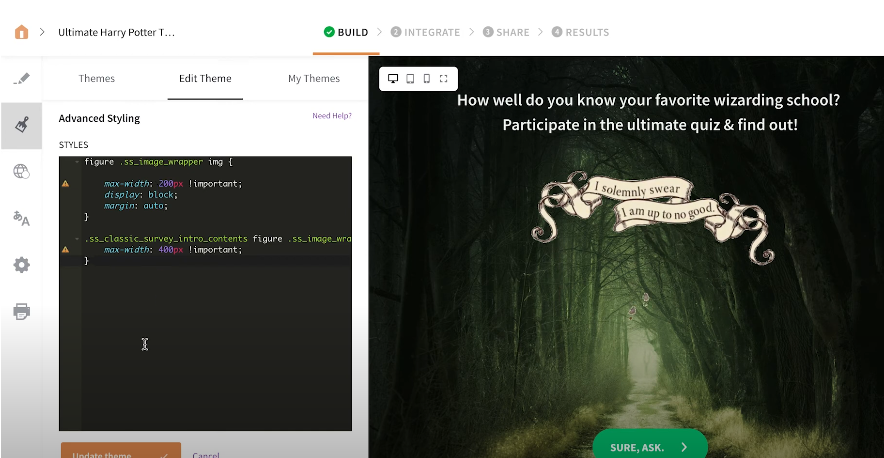Click the SURE, ASK. button

click(x=650, y=444)
